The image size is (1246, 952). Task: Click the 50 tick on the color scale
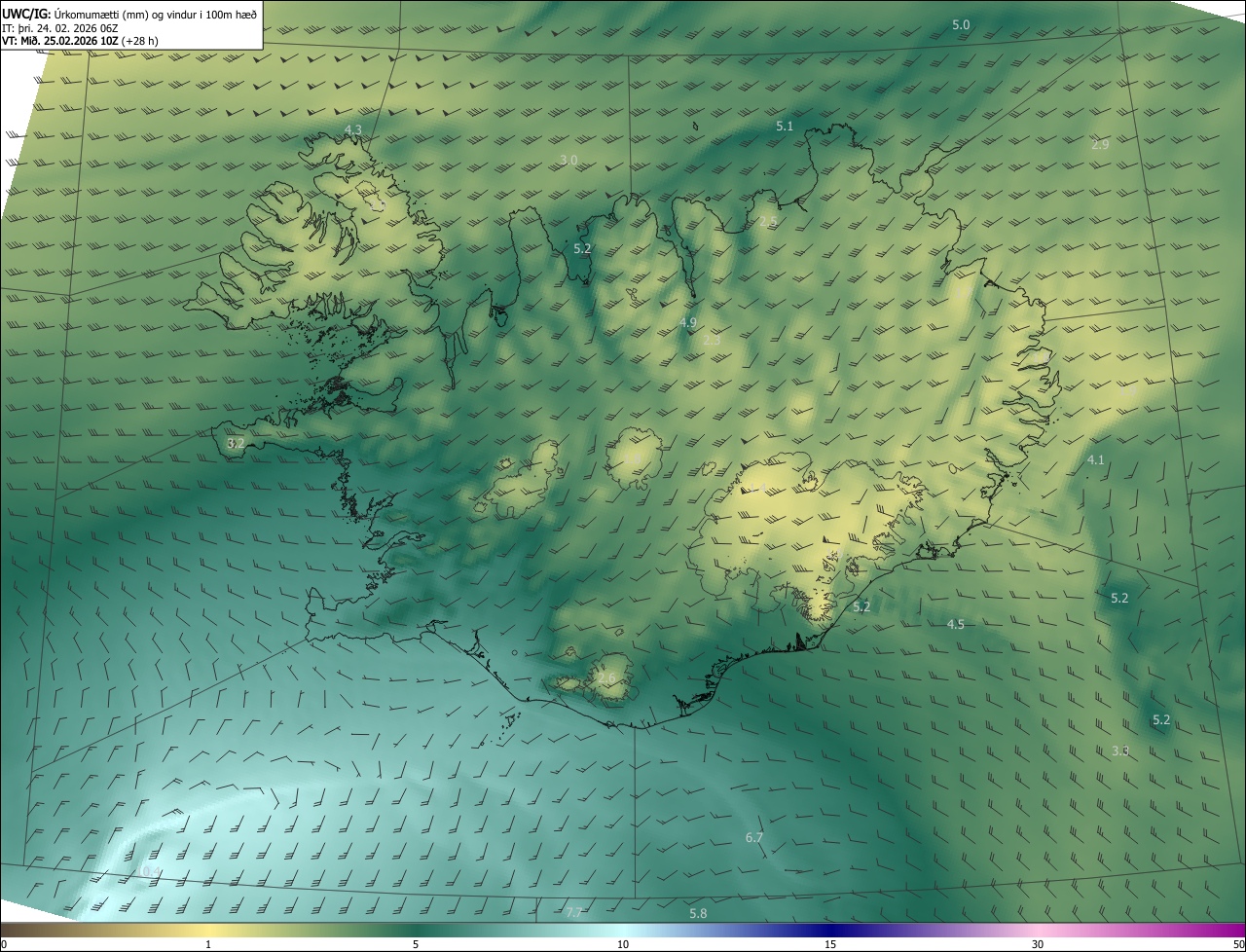pos(1238,945)
